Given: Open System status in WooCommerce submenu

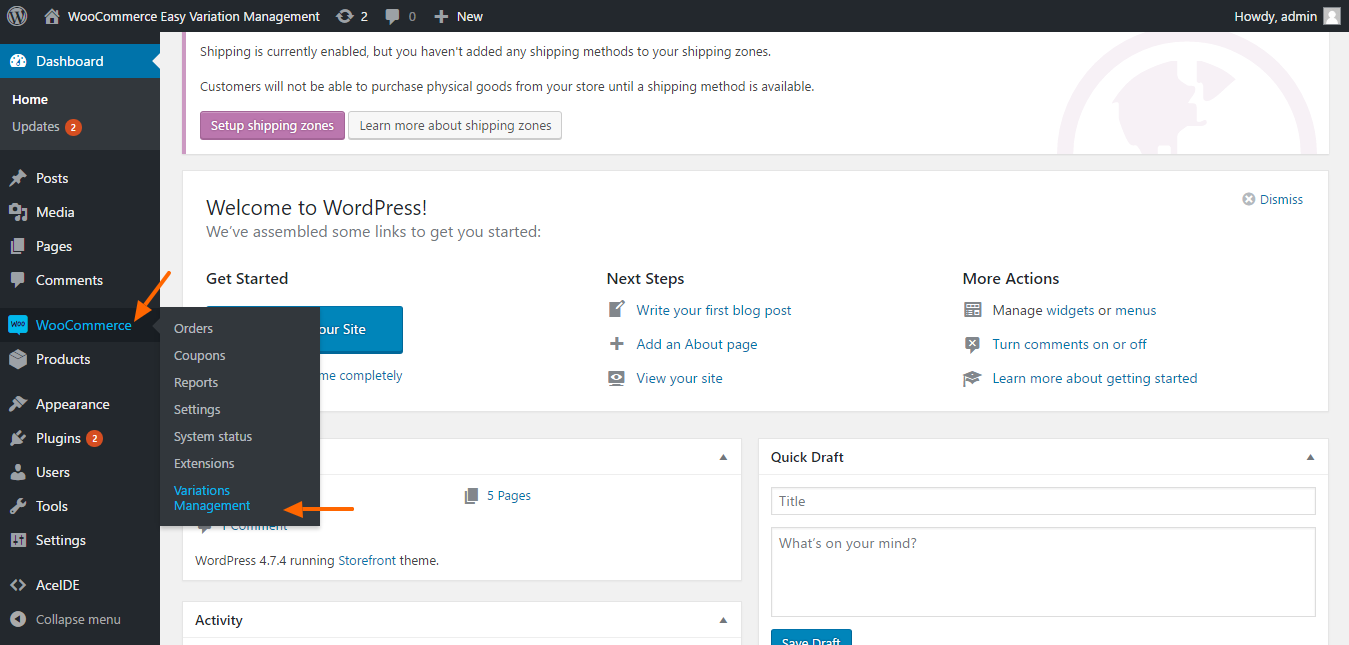Looking at the screenshot, I should [x=213, y=436].
